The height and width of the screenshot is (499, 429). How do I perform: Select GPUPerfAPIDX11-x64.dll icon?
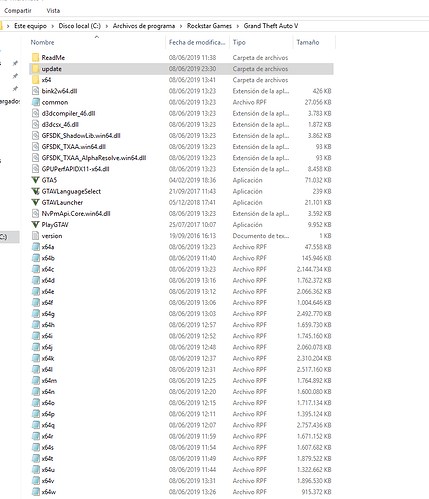click(x=36, y=169)
